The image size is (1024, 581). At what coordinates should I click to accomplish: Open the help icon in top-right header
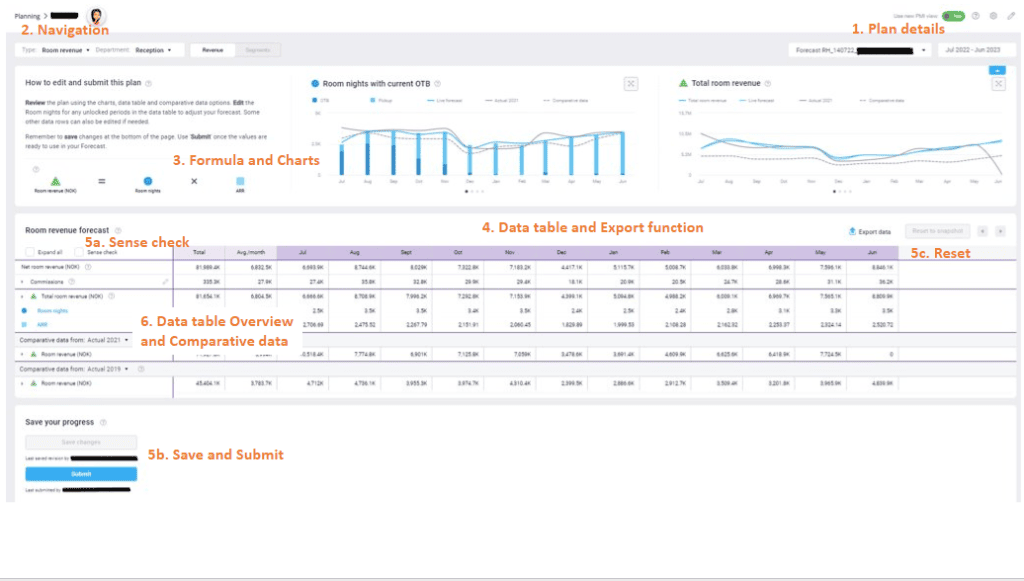pyautogui.click(x=976, y=16)
